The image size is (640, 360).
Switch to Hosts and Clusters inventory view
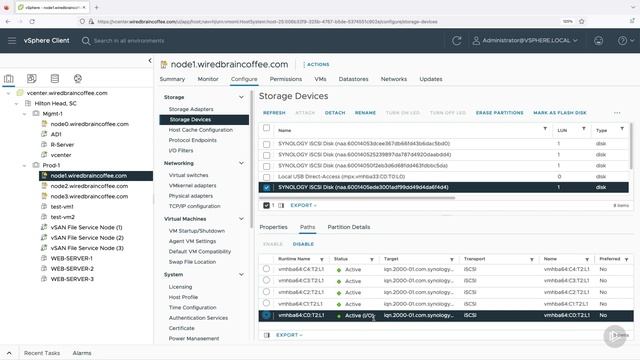pos(9,78)
